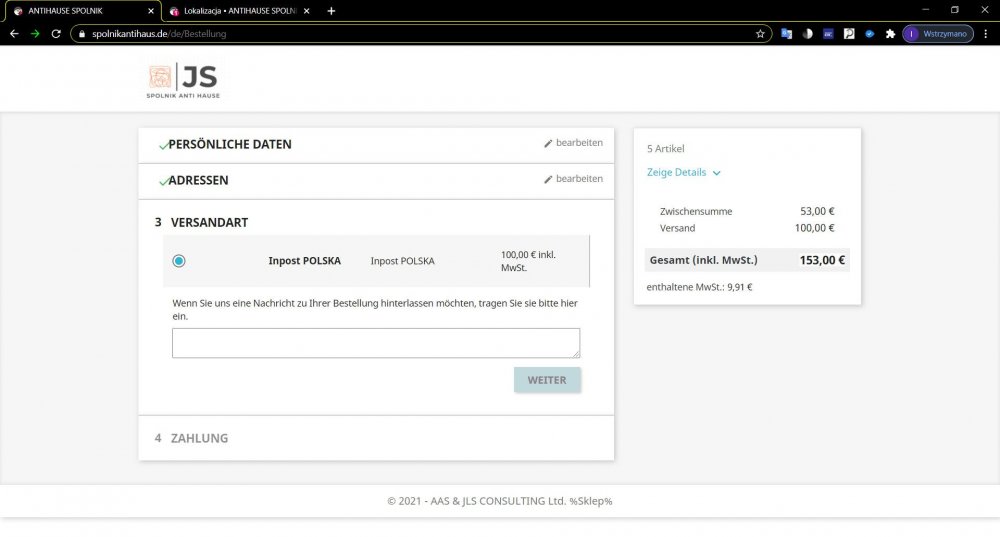Click the Gesamt 153,00 € total

[822, 260]
